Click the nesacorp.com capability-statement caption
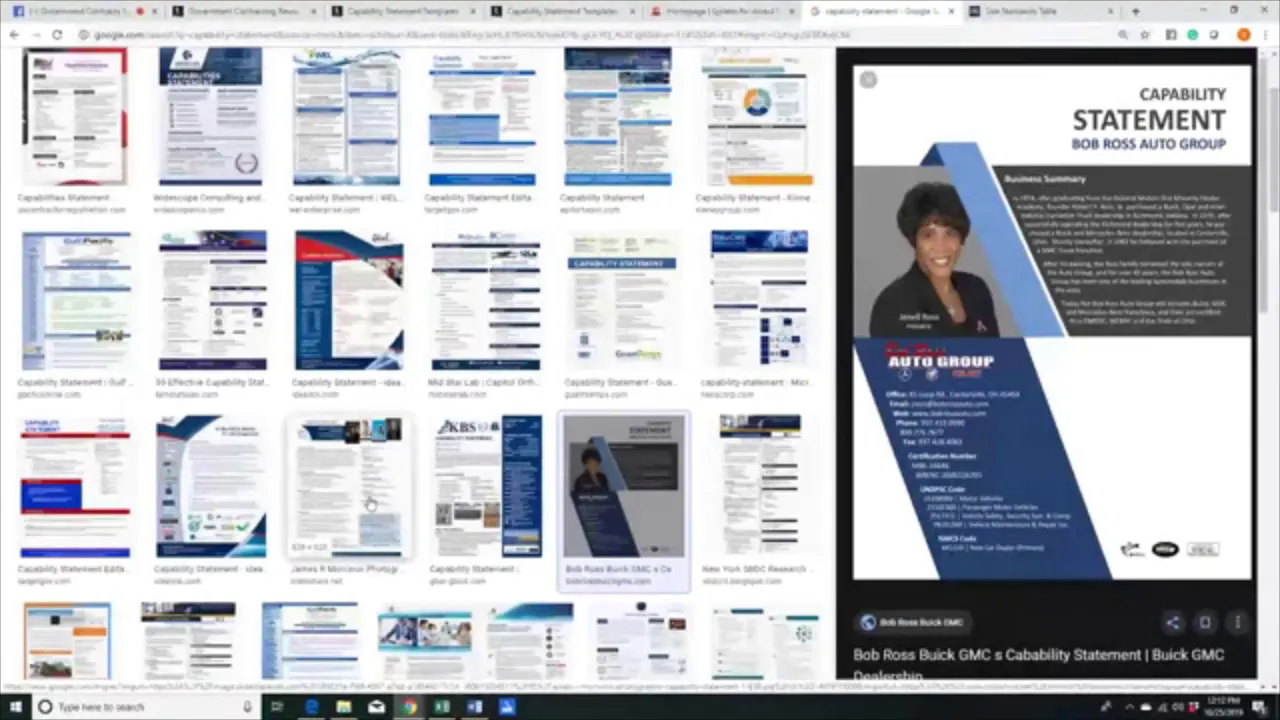 (754, 383)
